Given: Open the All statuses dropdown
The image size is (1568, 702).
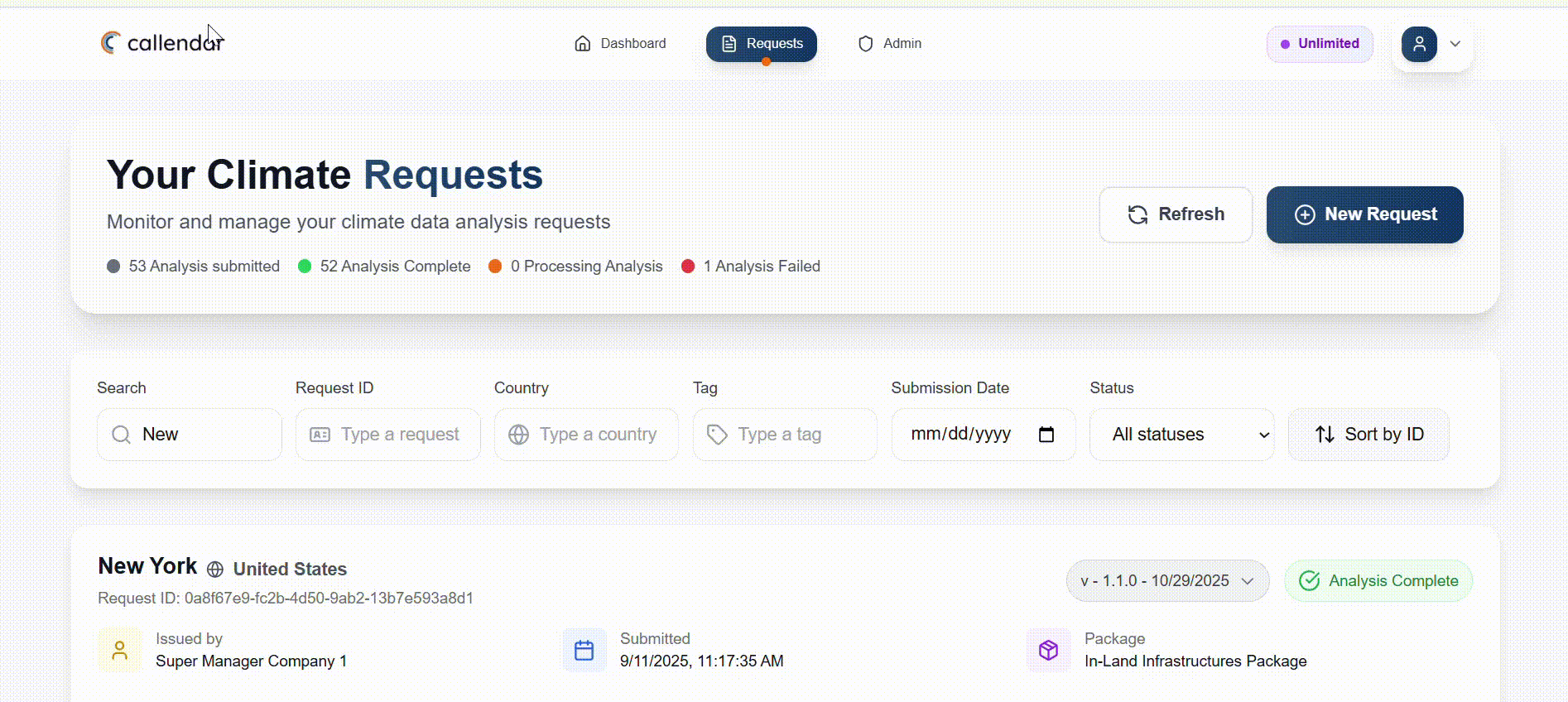Looking at the screenshot, I should point(1182,435).
